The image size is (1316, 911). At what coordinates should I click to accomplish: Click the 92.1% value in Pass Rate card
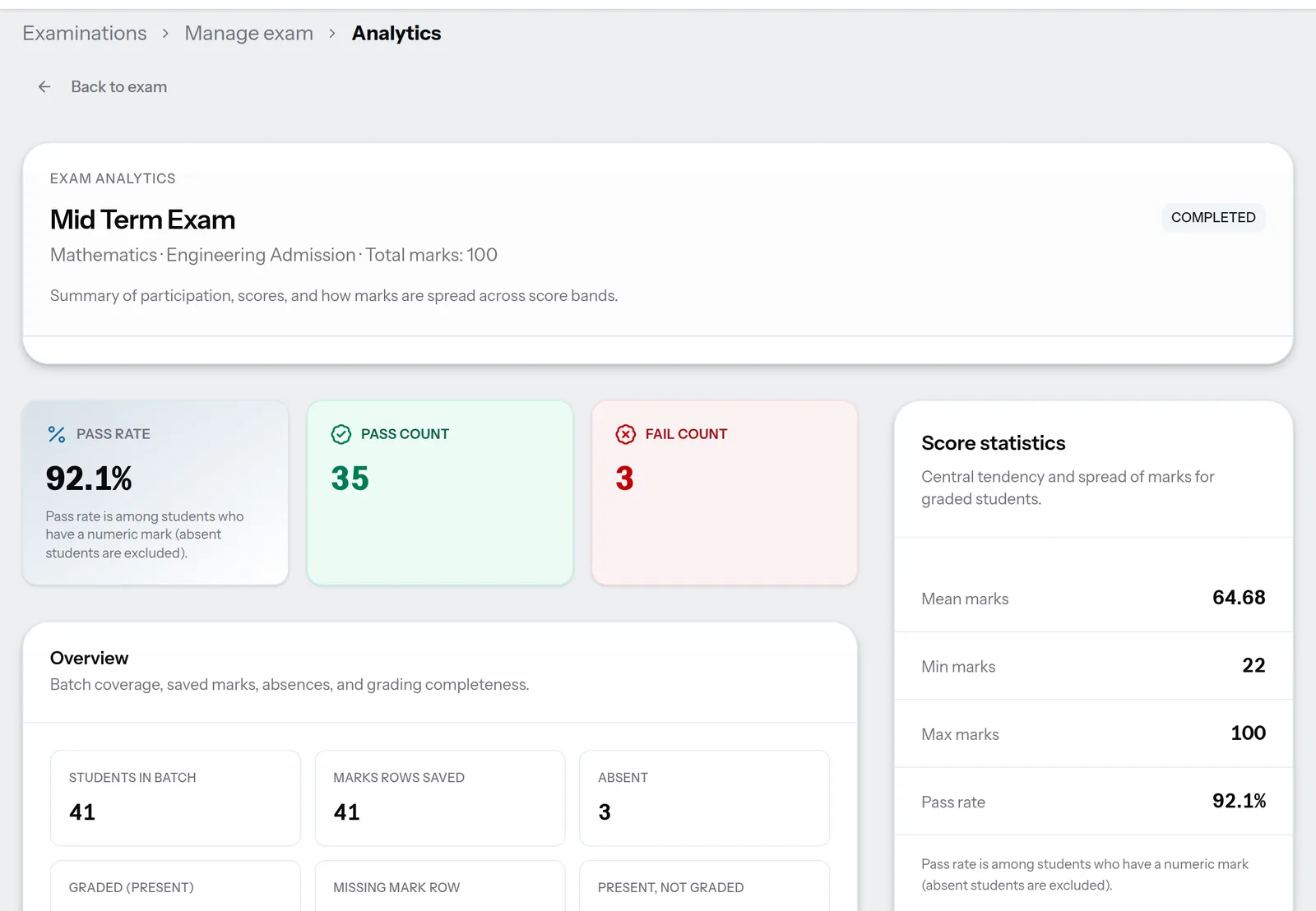[x=89, y=479]
